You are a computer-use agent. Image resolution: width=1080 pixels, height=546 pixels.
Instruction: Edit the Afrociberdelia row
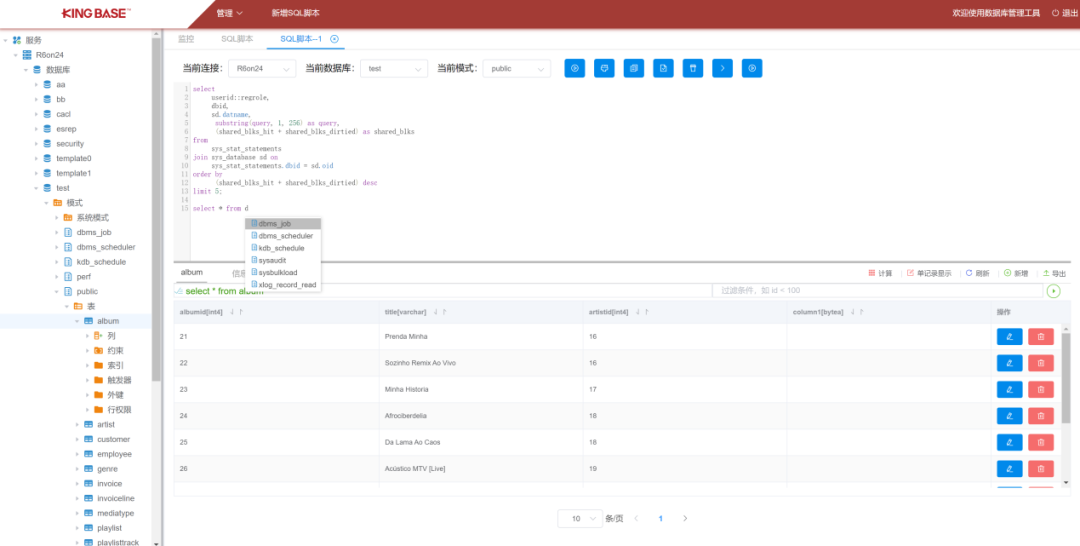[x=1010, y=416]
